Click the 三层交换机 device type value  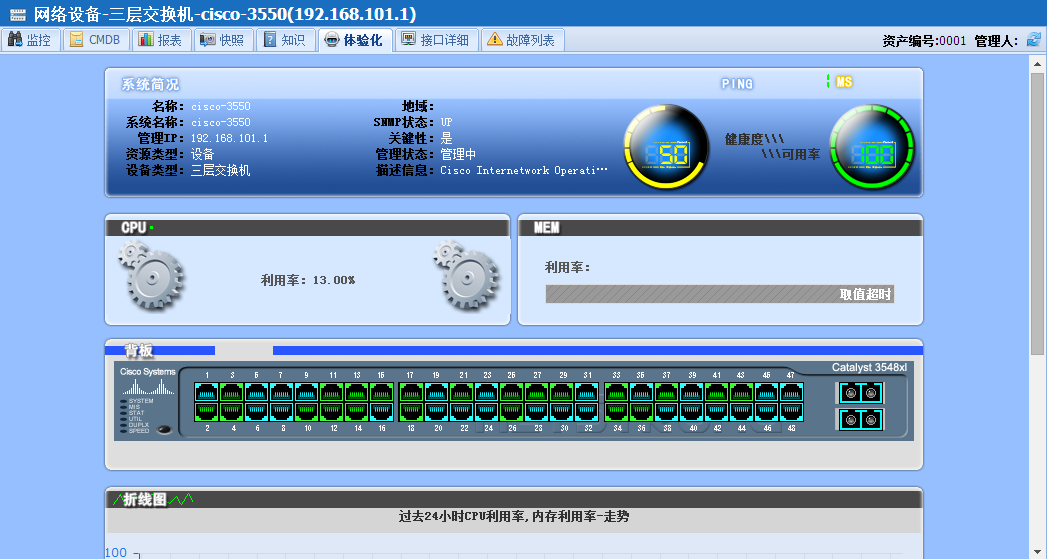pyautogui.click(x=220, y=170)
